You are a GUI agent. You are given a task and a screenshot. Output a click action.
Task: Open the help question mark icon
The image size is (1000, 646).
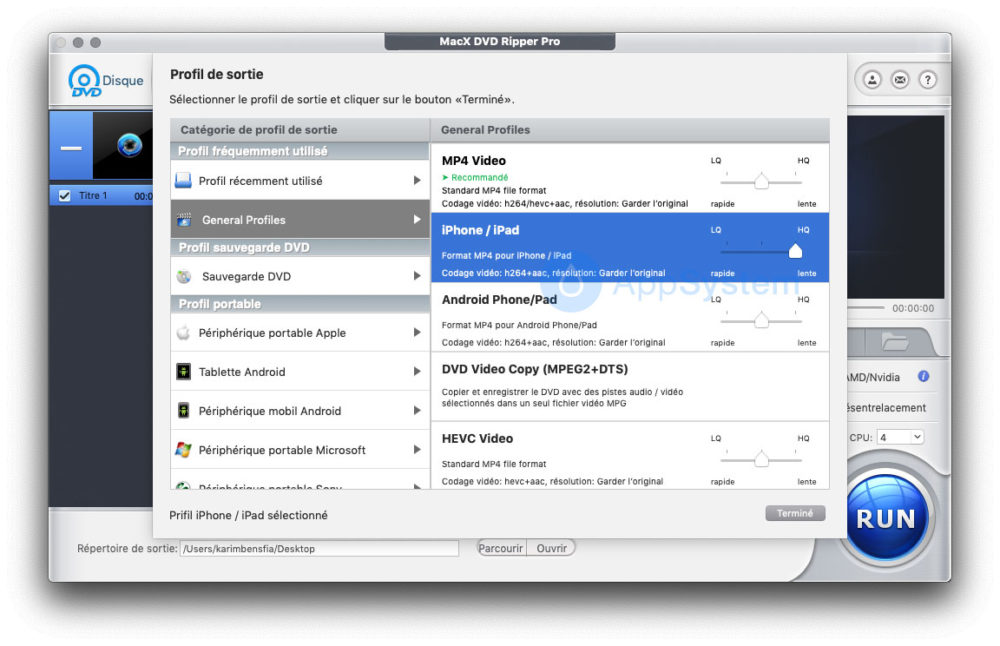tap(928, 80)
